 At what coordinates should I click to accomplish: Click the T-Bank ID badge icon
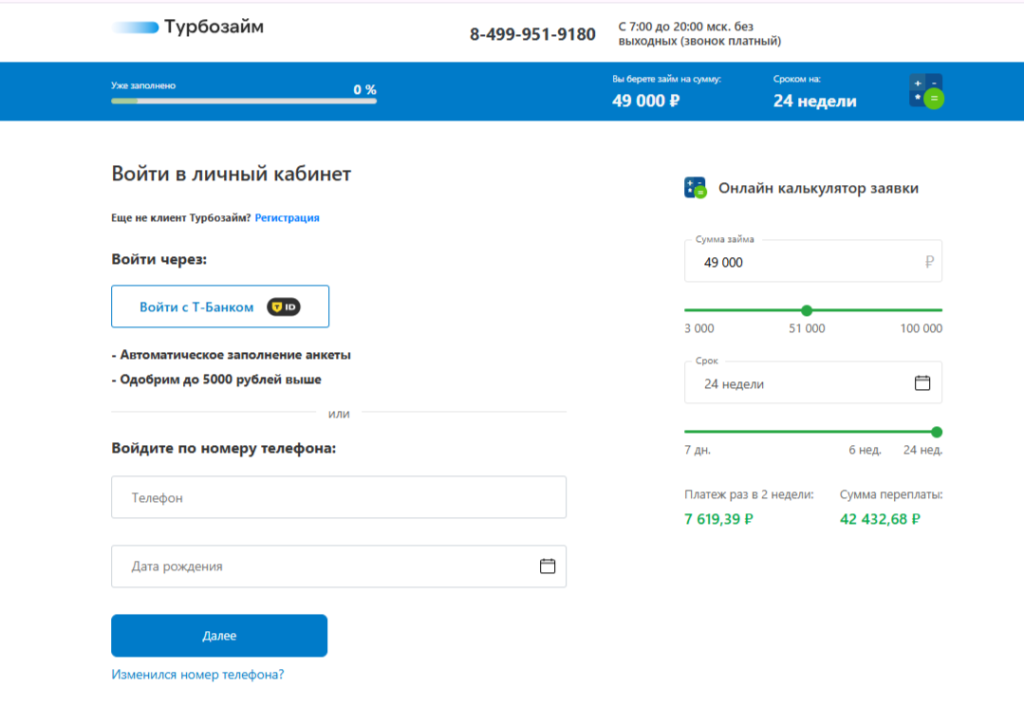tap(284, 307)
